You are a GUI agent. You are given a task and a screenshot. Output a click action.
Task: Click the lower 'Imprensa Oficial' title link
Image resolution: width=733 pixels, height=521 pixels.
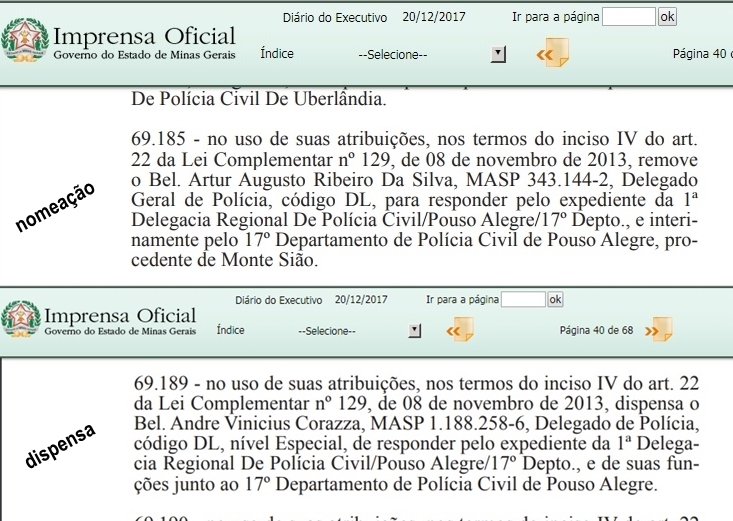[119, 315]
